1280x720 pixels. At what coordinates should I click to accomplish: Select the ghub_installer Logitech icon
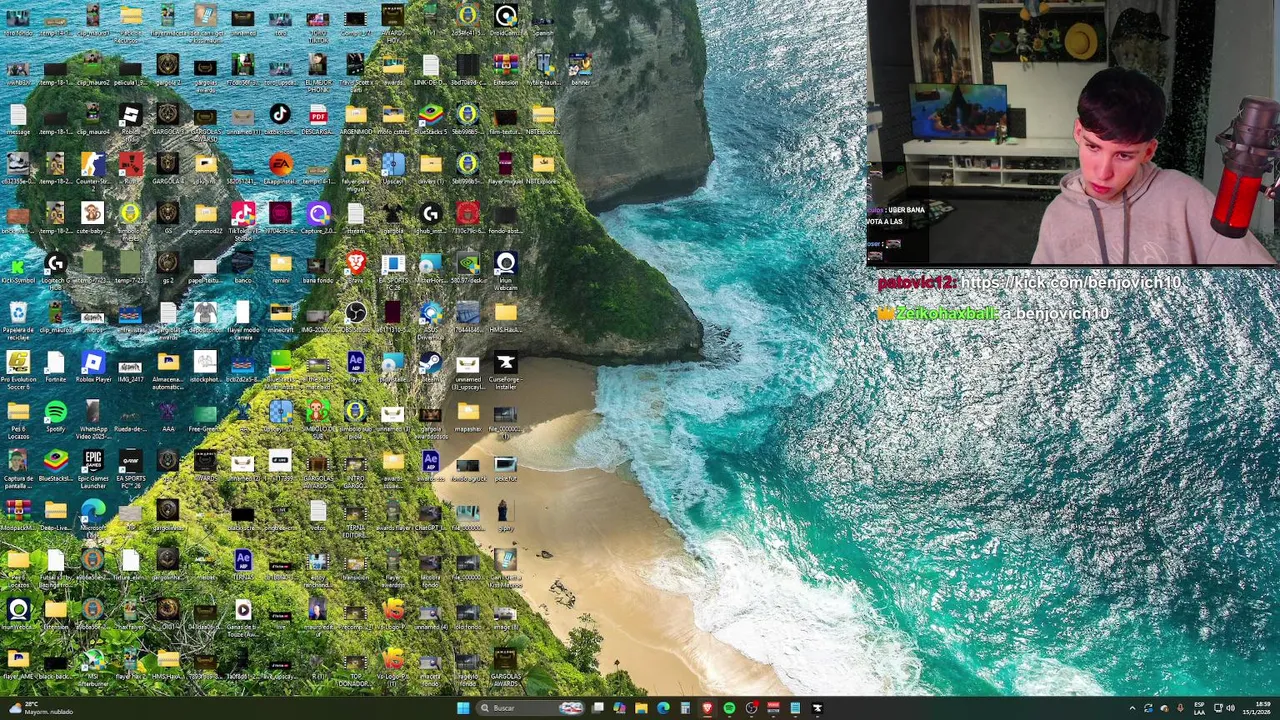tap(430, 218)
